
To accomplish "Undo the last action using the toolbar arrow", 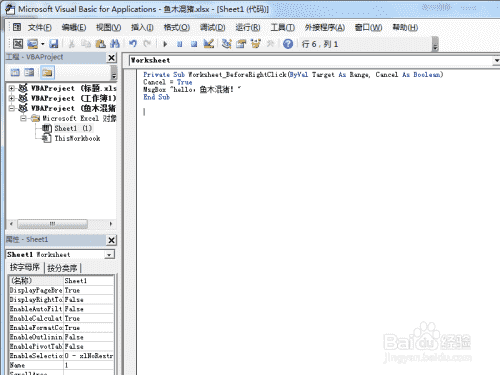I will point(133,44).
